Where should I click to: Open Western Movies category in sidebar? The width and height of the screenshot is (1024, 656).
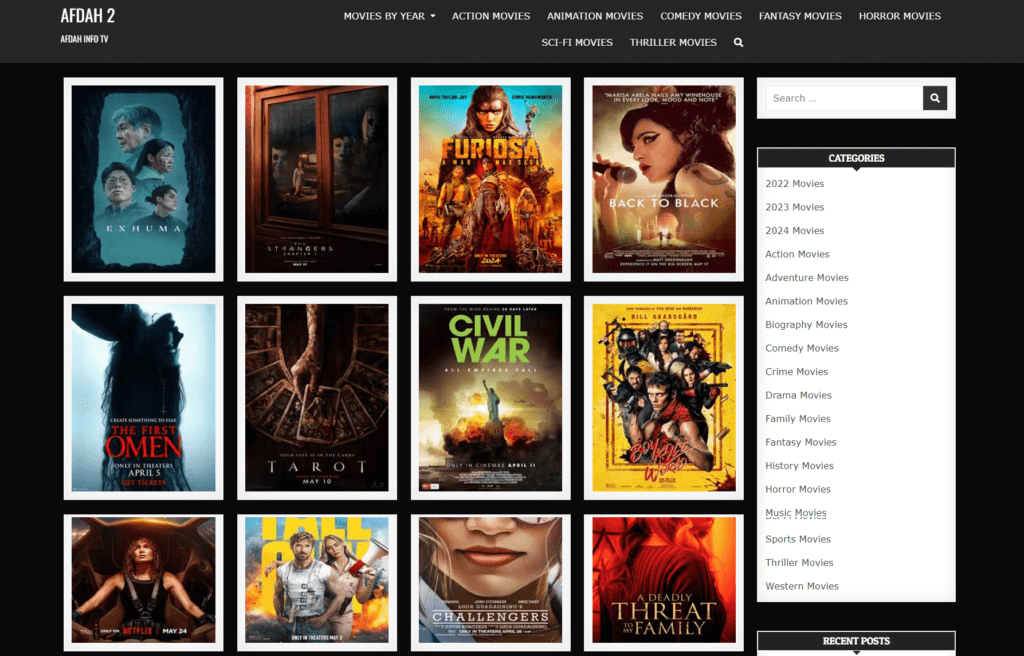point(801,586)
